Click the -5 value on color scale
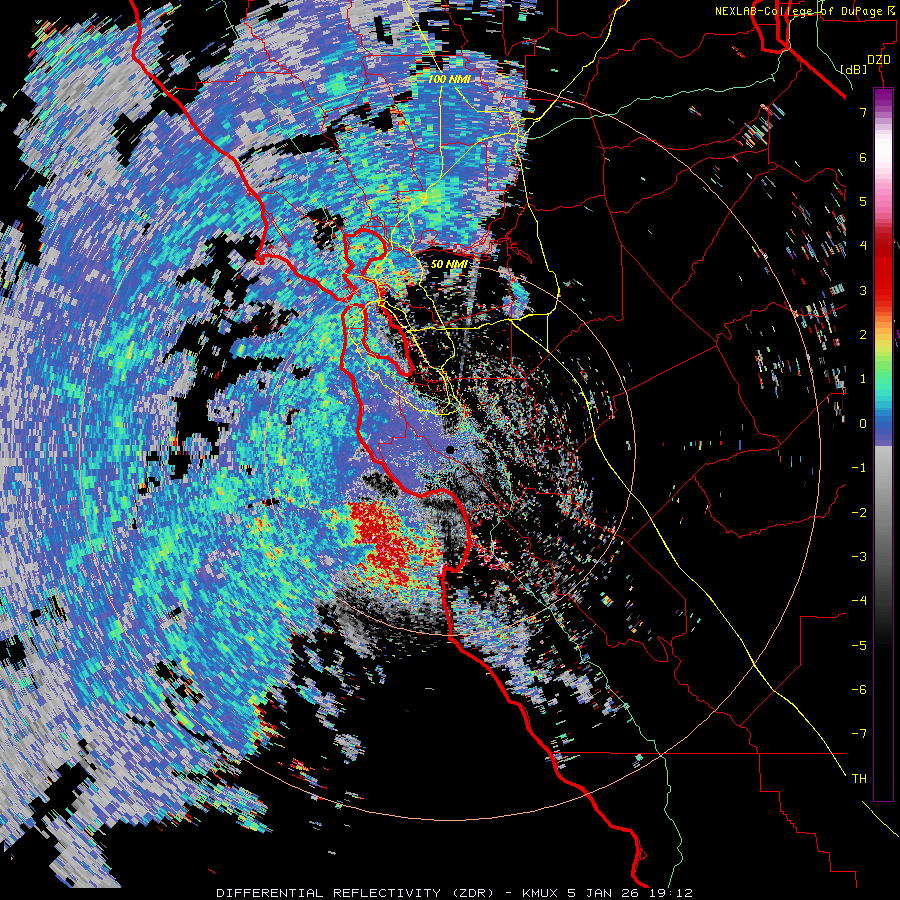Viewport: 900px width, 900px height. pyautogui.click(x=859, y=646)
